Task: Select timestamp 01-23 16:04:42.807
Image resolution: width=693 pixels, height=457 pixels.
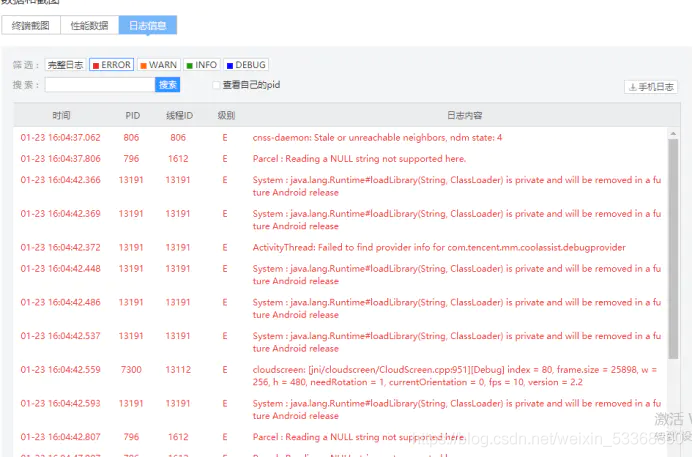Action: click(x=61, y=437)
